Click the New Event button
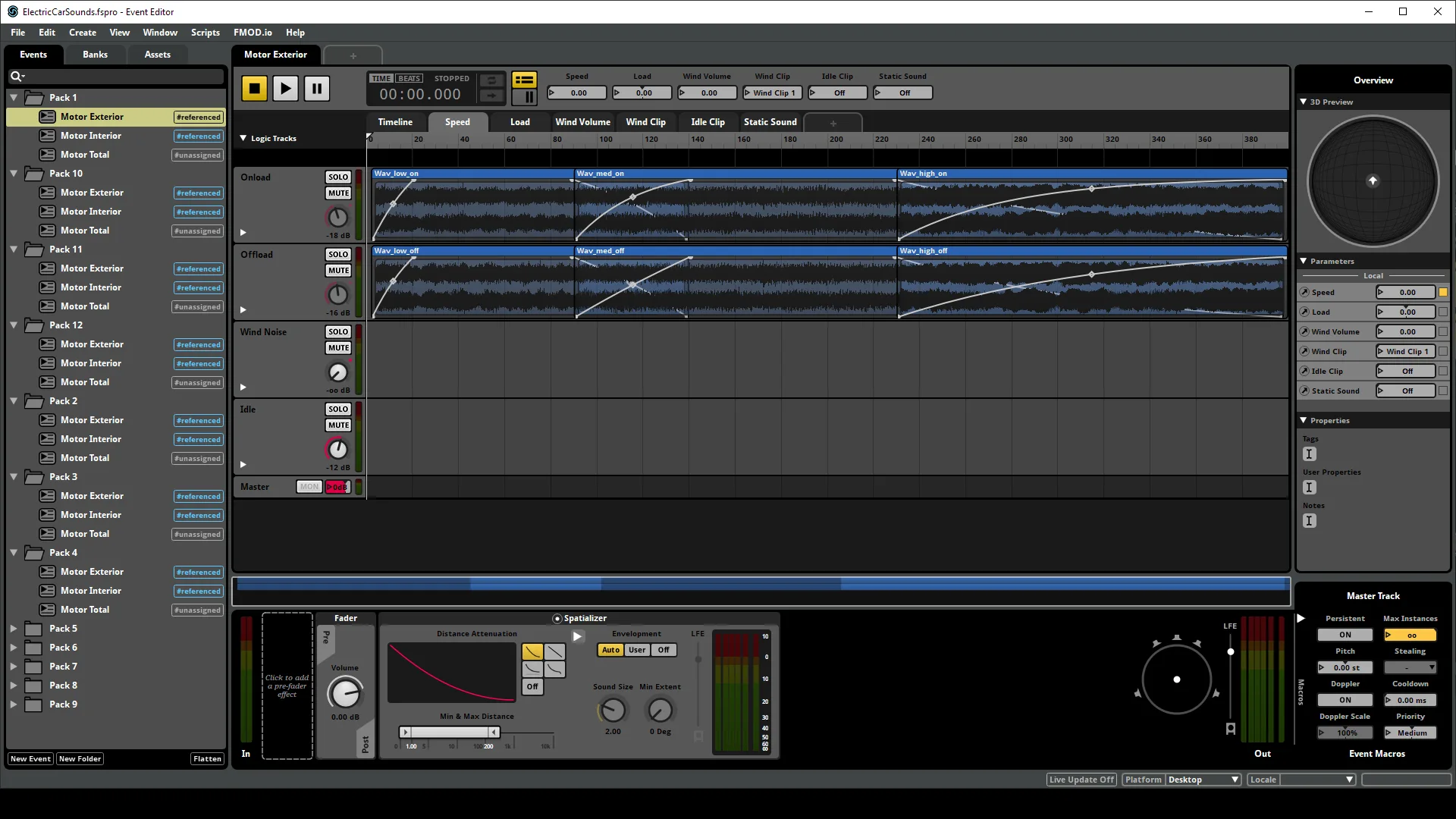The image size is (1456, 819). tap(30, 759)
